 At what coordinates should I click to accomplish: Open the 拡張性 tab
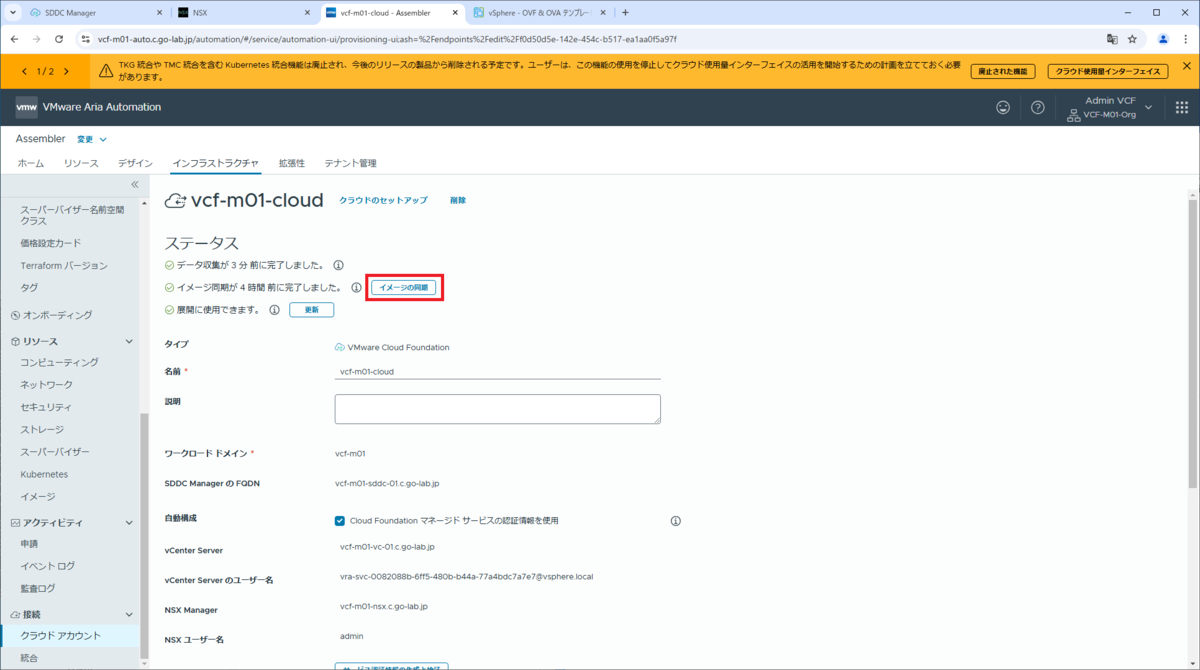[x=292, y=163]
